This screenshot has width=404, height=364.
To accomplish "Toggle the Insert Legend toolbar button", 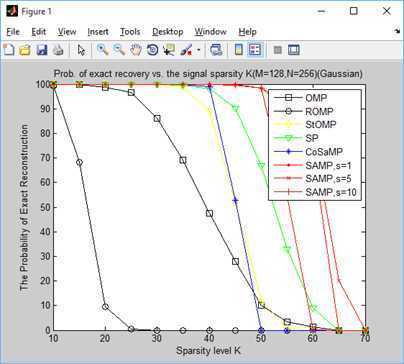I will tap(255, 50).
